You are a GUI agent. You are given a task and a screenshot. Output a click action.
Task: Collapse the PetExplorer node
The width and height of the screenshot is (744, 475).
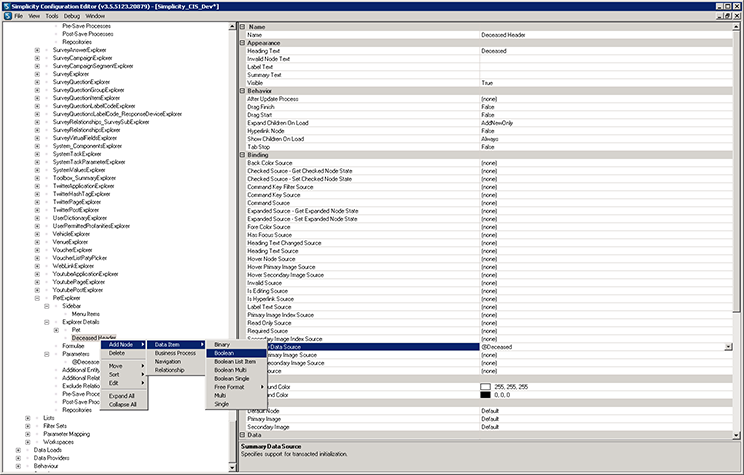pyautogui.click(x=37, y=298)
